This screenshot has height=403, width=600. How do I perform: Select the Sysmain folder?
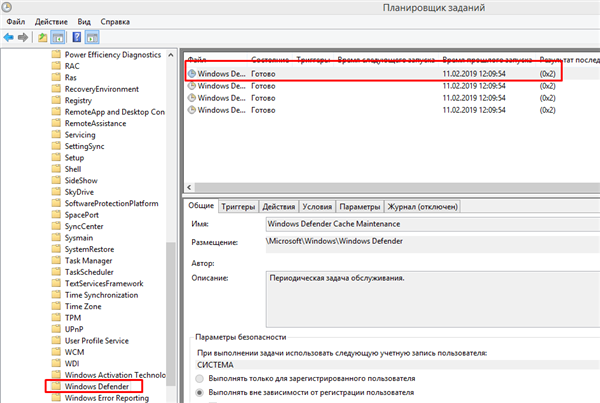(79, 238)
